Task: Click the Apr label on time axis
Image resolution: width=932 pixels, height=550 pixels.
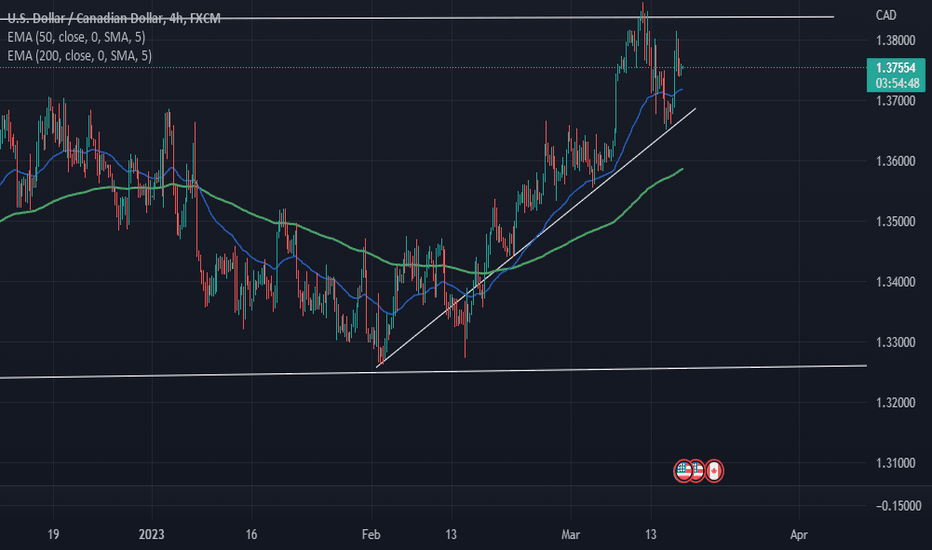Action: pyautogui.click(x=799, y=535)
